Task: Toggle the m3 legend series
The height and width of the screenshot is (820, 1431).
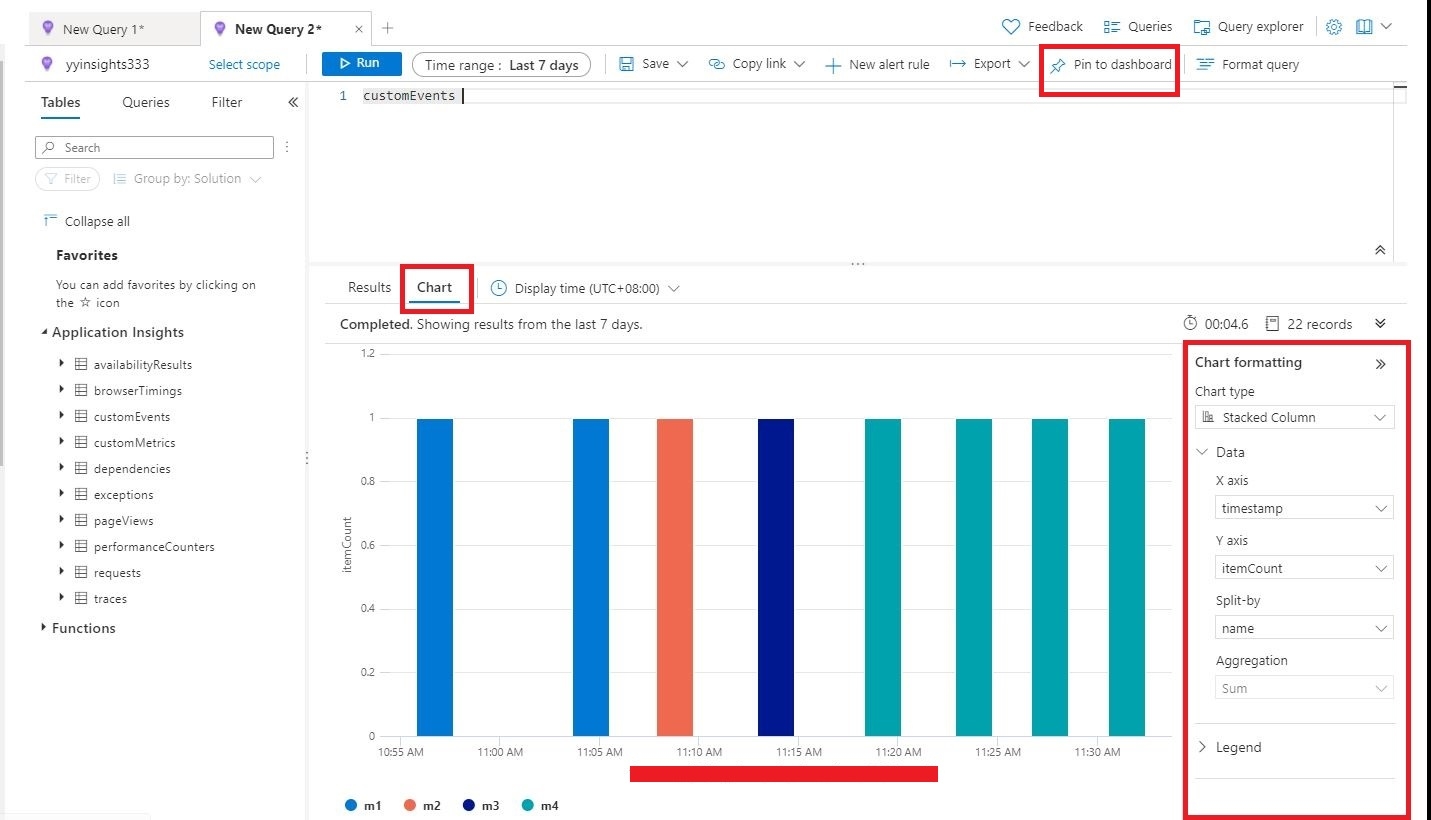Action: pyautogui.click(x=480, y=805)
